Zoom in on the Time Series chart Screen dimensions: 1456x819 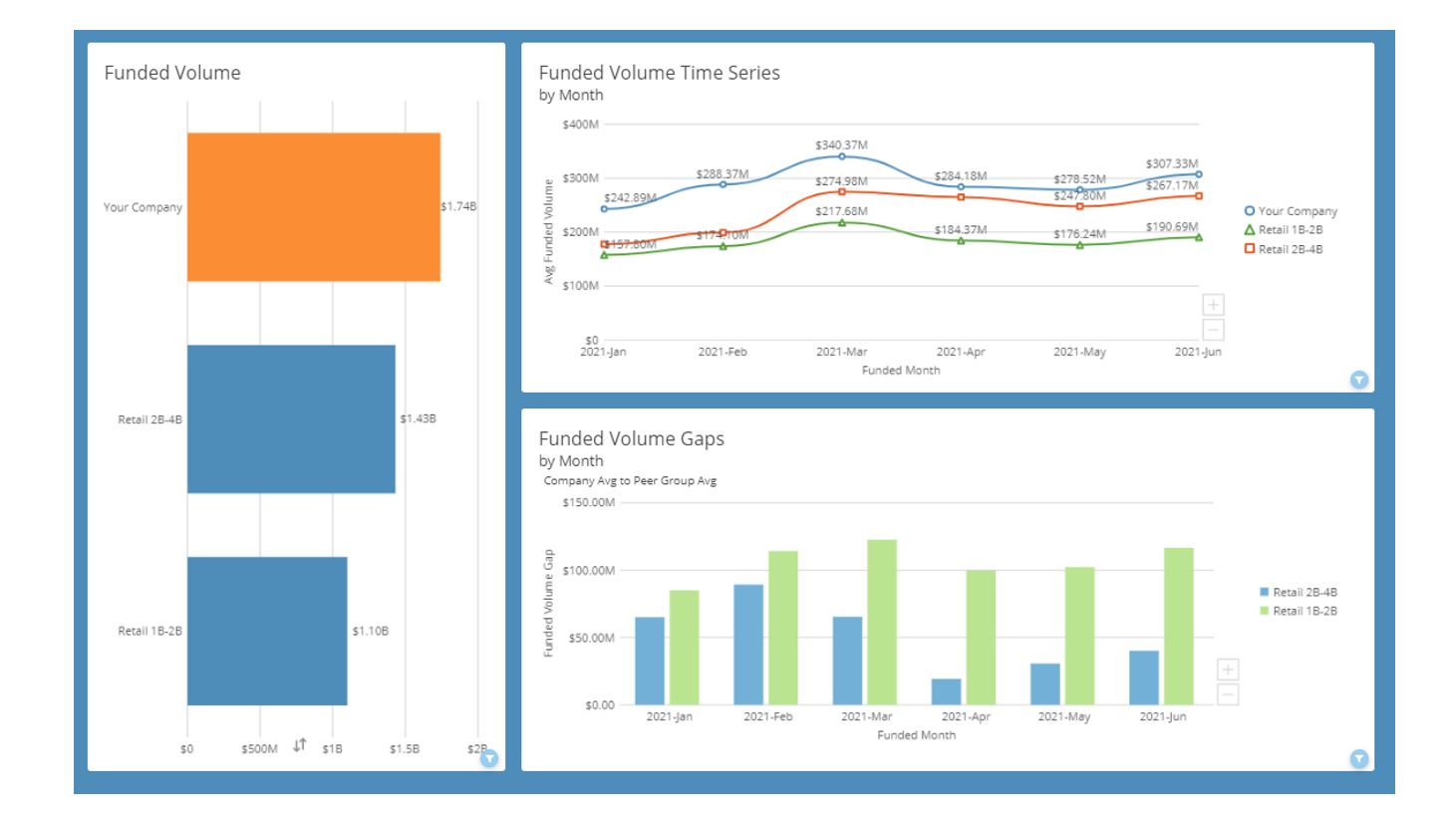pos(1213,305)
